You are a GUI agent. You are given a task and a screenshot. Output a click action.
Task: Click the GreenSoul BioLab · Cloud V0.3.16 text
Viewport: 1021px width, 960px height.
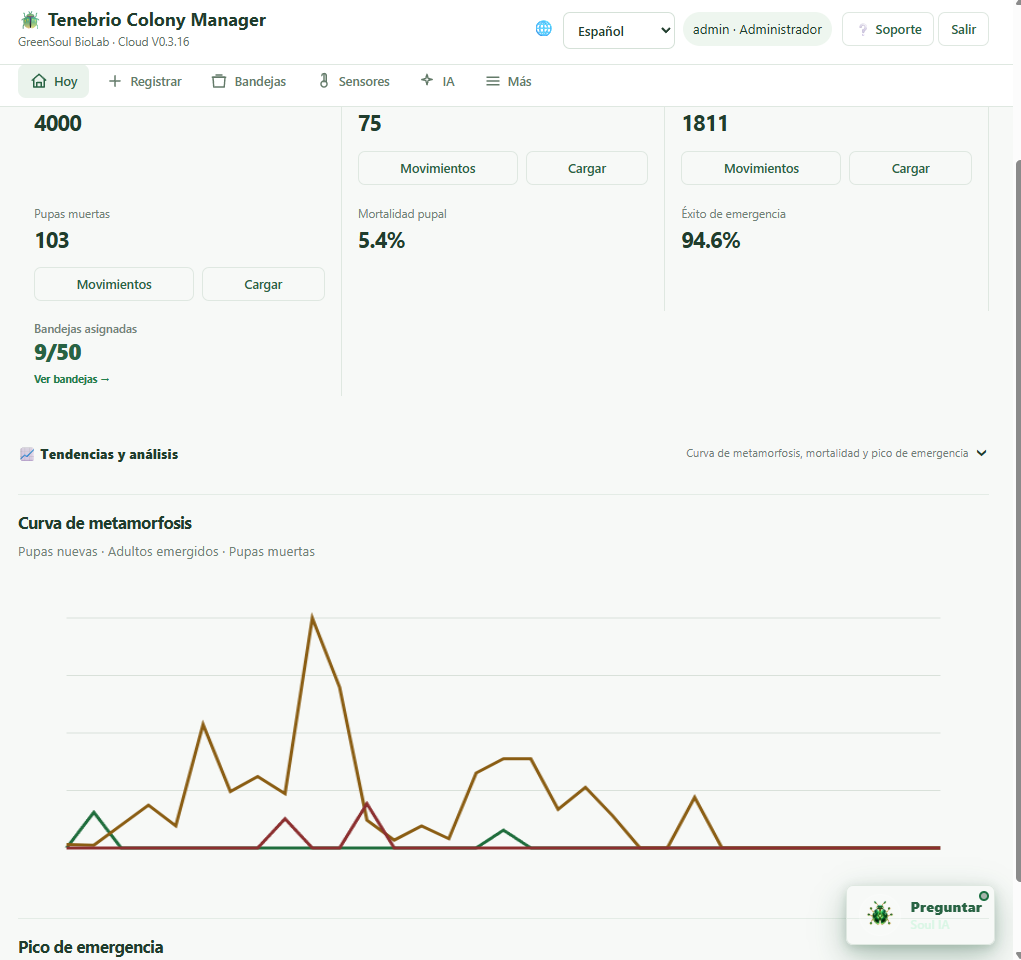pyautogui.click(x=104, y=42)
